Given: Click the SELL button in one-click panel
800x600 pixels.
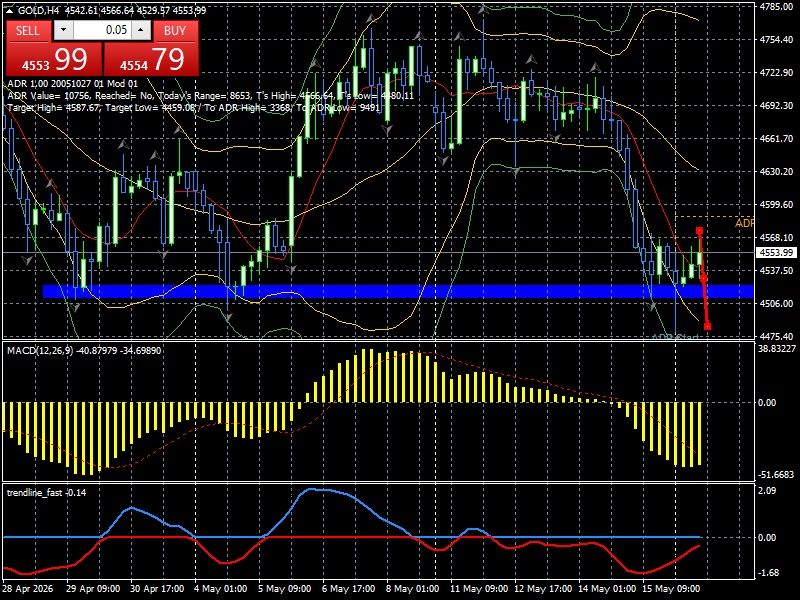Looking at the screenshot, I should 28,31.
